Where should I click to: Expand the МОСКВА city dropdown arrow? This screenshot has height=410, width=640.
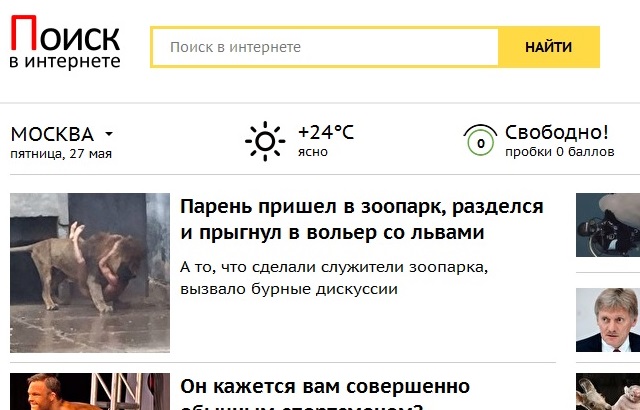coord(109,134)
